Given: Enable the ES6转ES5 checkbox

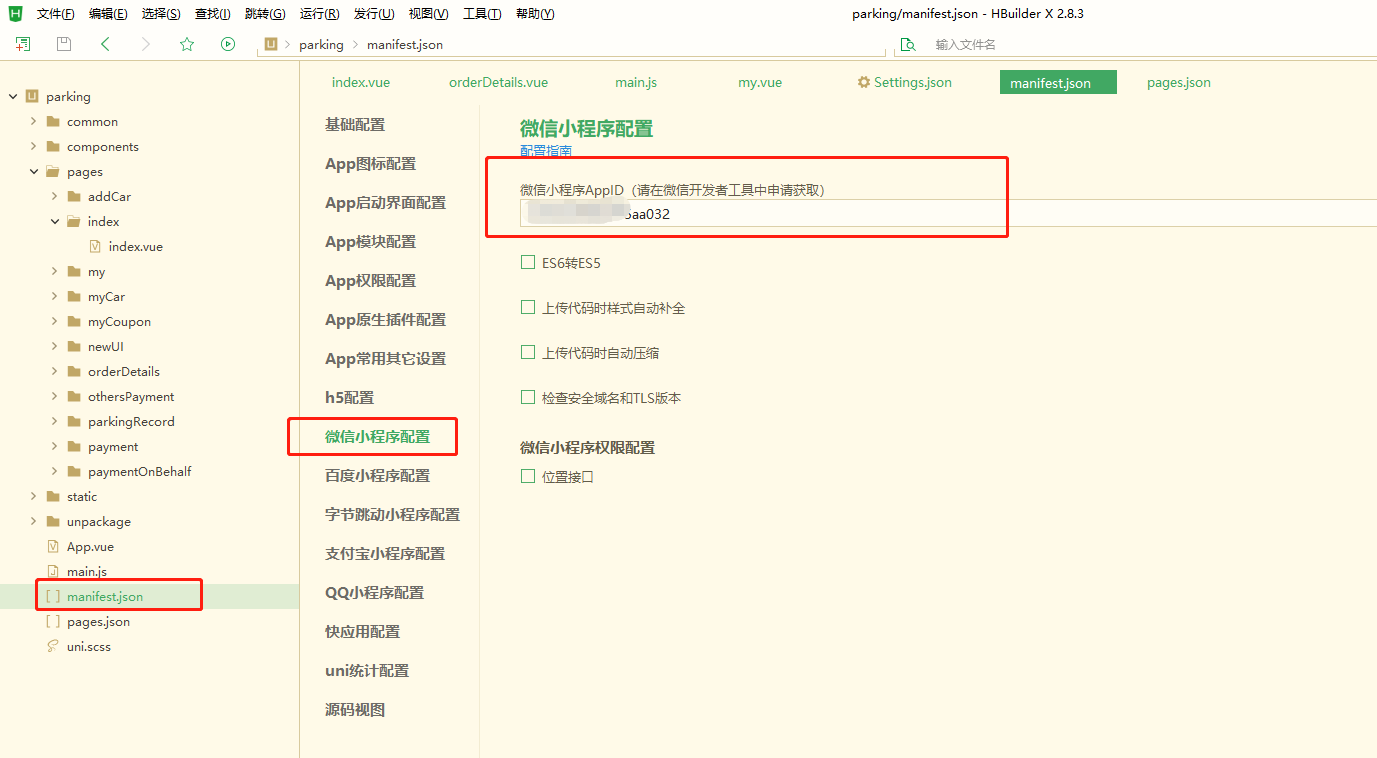Looking at the screenshot, I should [528, 262].
